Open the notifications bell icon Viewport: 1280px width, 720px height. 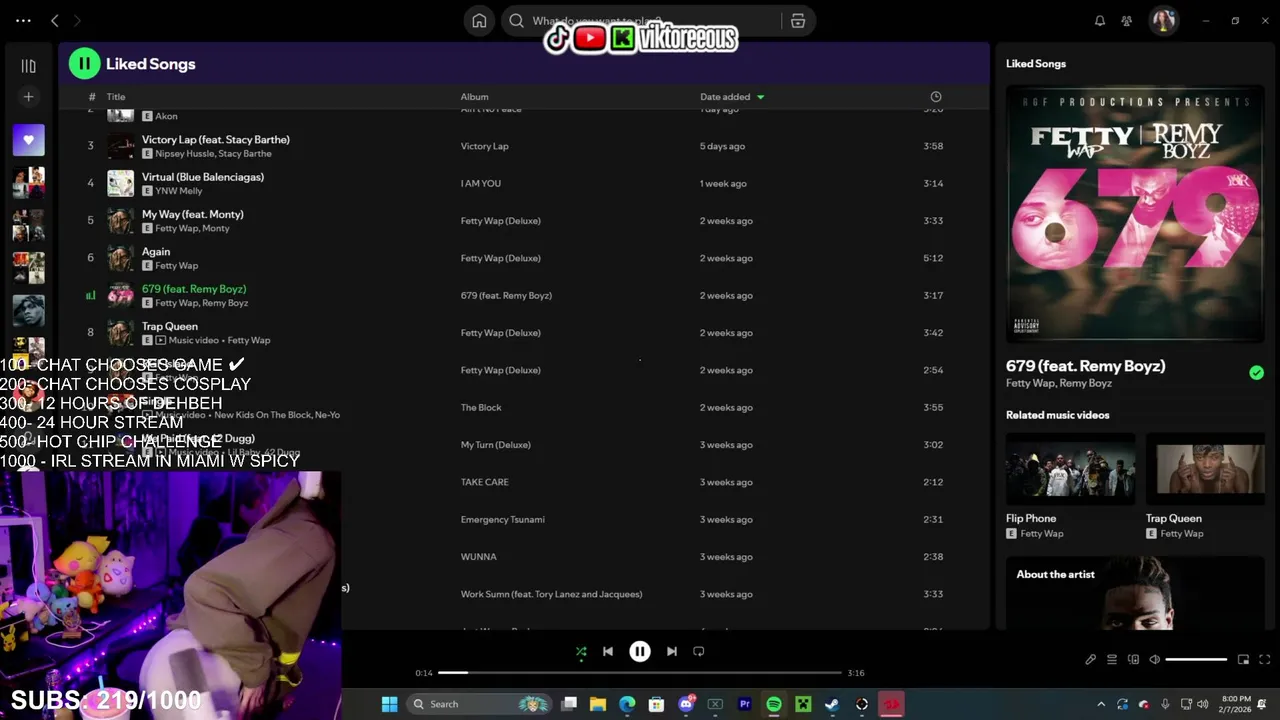tap(1100, 21)
